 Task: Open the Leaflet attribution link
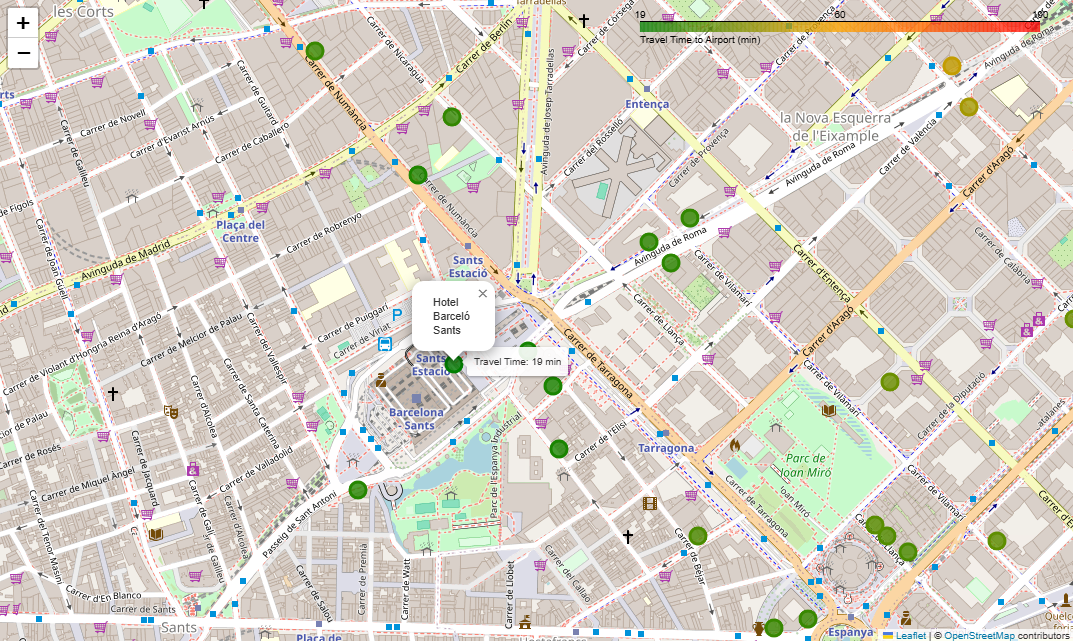coord(905,636)
